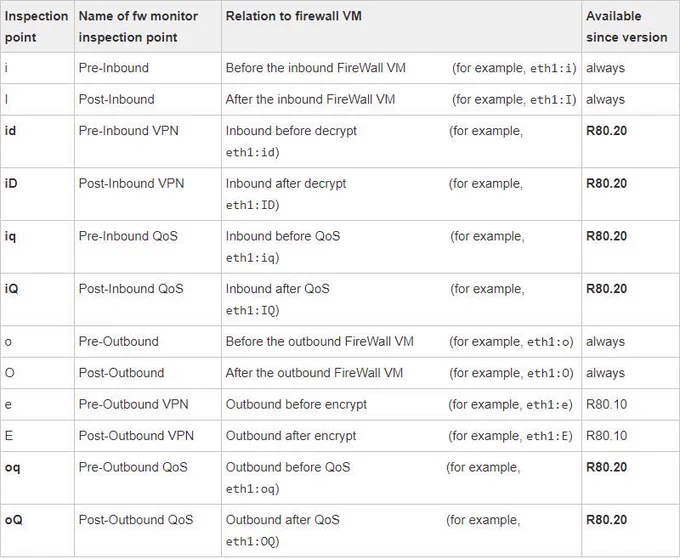The width and height of the screenshot is (680, 559).
Task: Click the 'Post-Outbound VPN' cell
Action: [x=136, y=435]
